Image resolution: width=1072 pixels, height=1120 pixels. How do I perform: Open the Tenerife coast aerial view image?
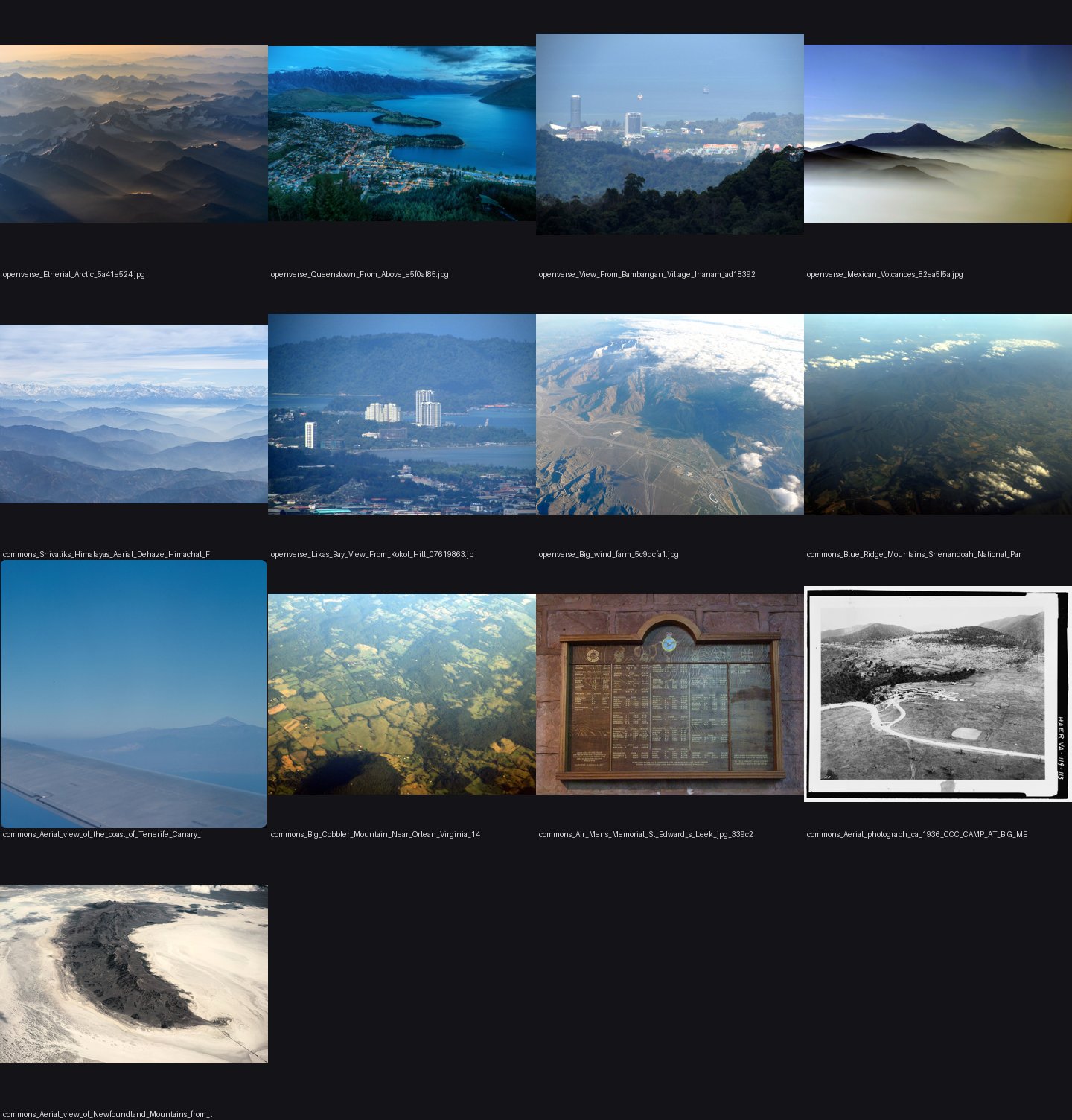133,694
